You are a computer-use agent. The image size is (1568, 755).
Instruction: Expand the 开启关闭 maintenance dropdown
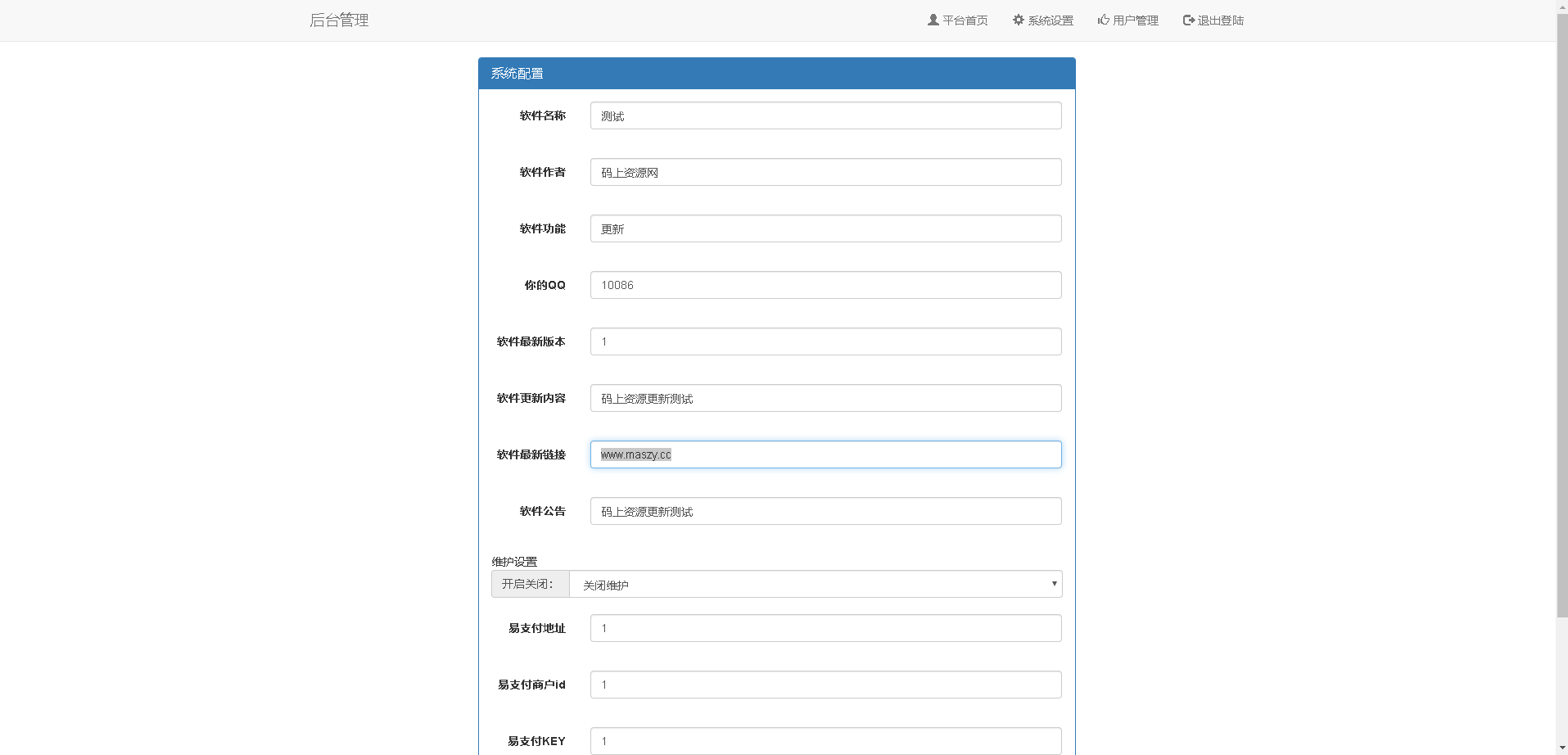coord(816,584)
